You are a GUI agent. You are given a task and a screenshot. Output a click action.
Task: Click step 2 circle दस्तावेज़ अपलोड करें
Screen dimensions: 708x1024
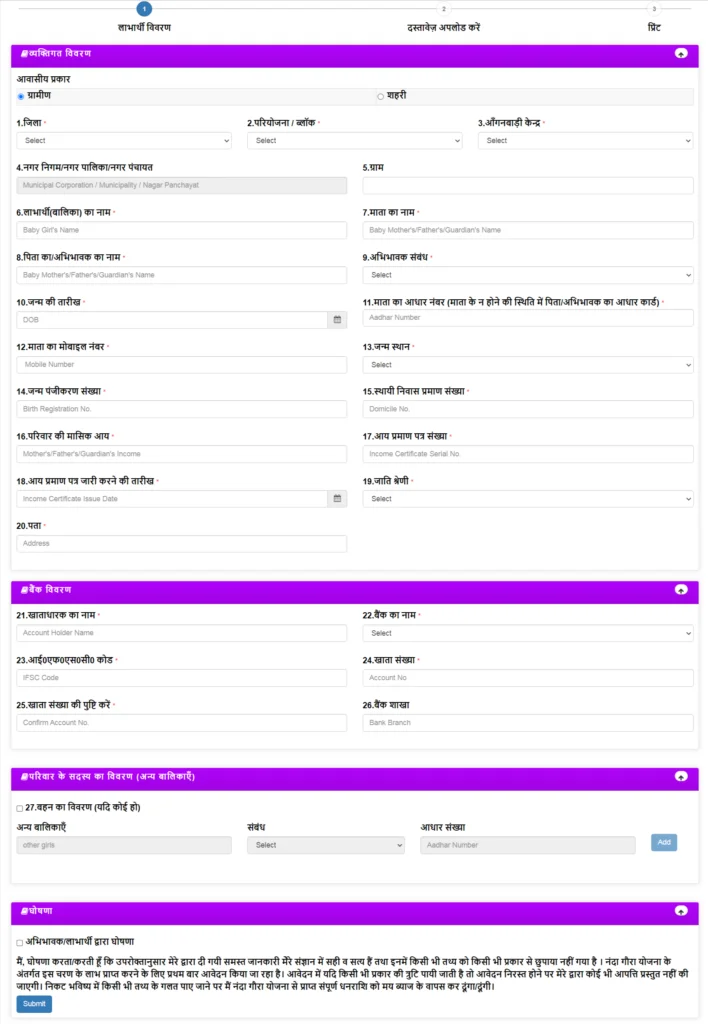443,9
